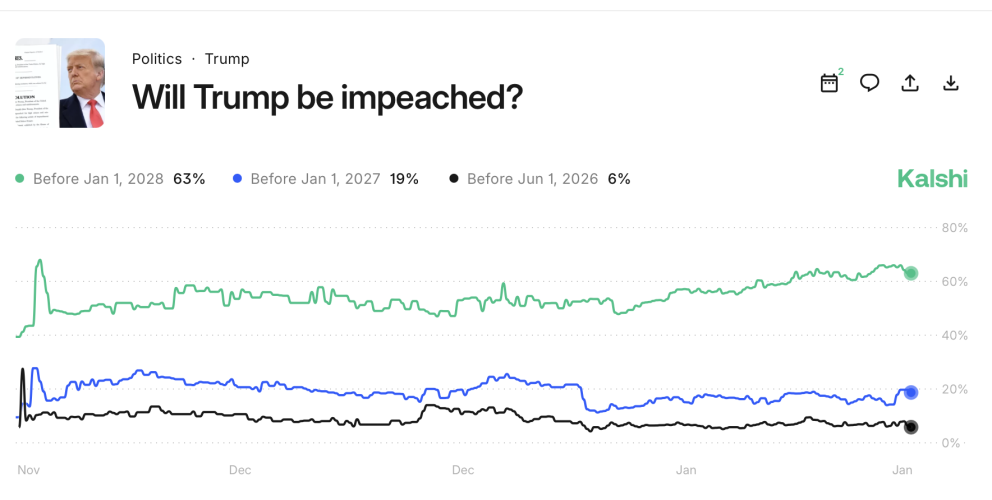Click the 19% legend value

point(404,179)
